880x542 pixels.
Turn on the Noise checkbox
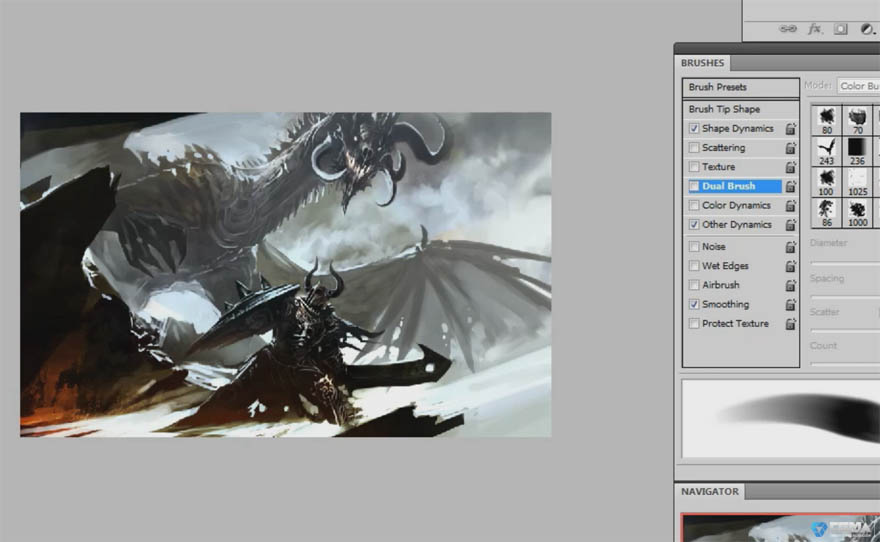tap(694, 246)
